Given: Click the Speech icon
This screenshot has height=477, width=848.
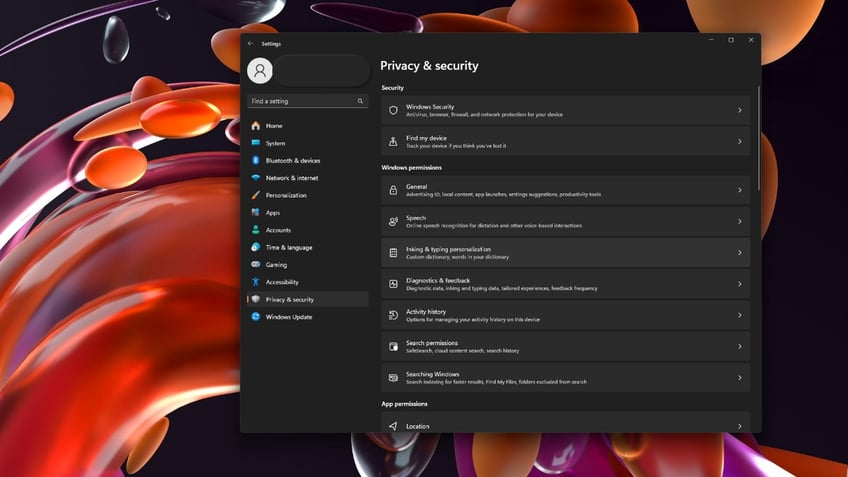Looking at the screenshot, I should 393,221.
